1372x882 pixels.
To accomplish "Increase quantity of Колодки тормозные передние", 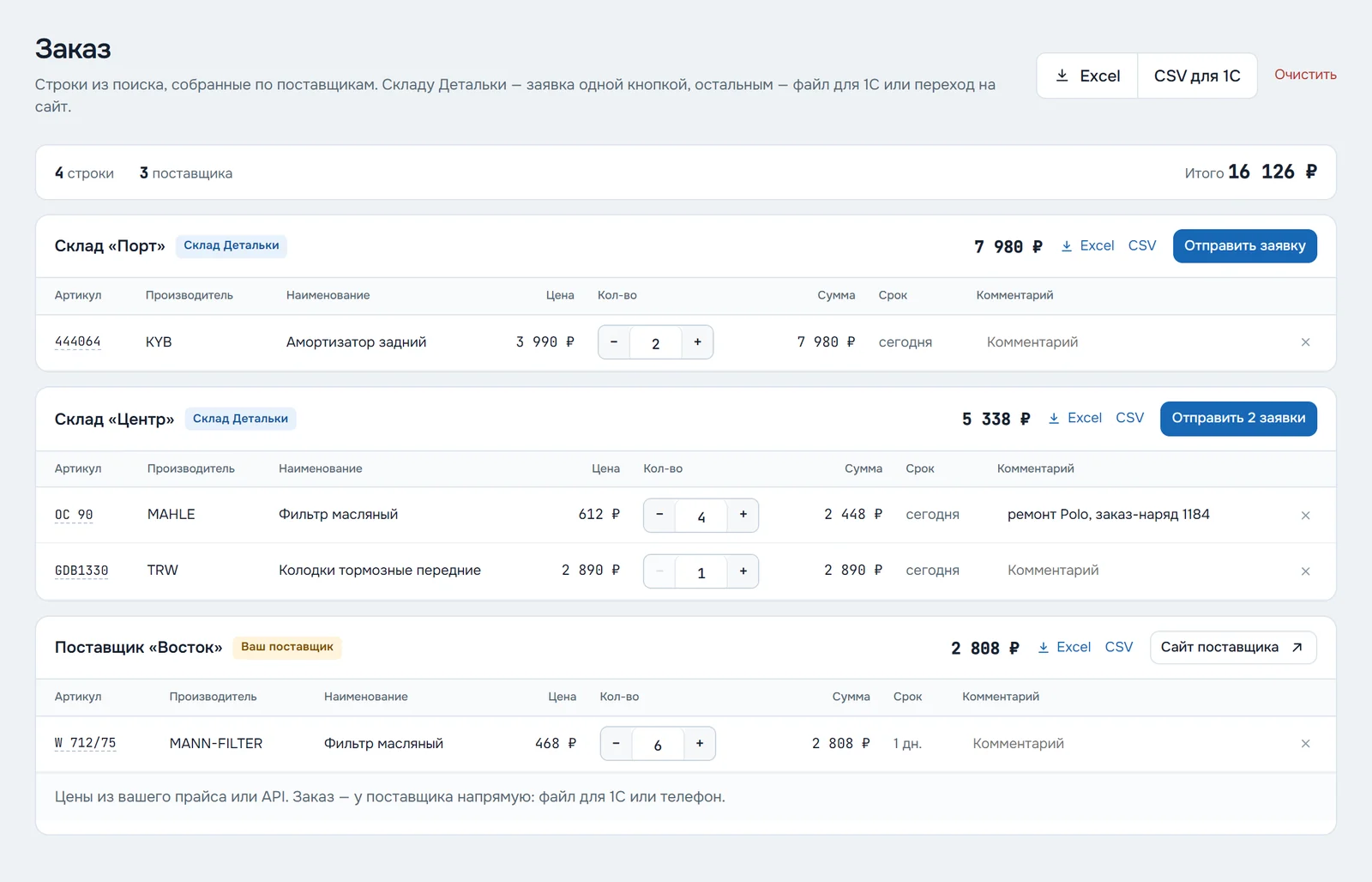I will (x=743, y=571).
